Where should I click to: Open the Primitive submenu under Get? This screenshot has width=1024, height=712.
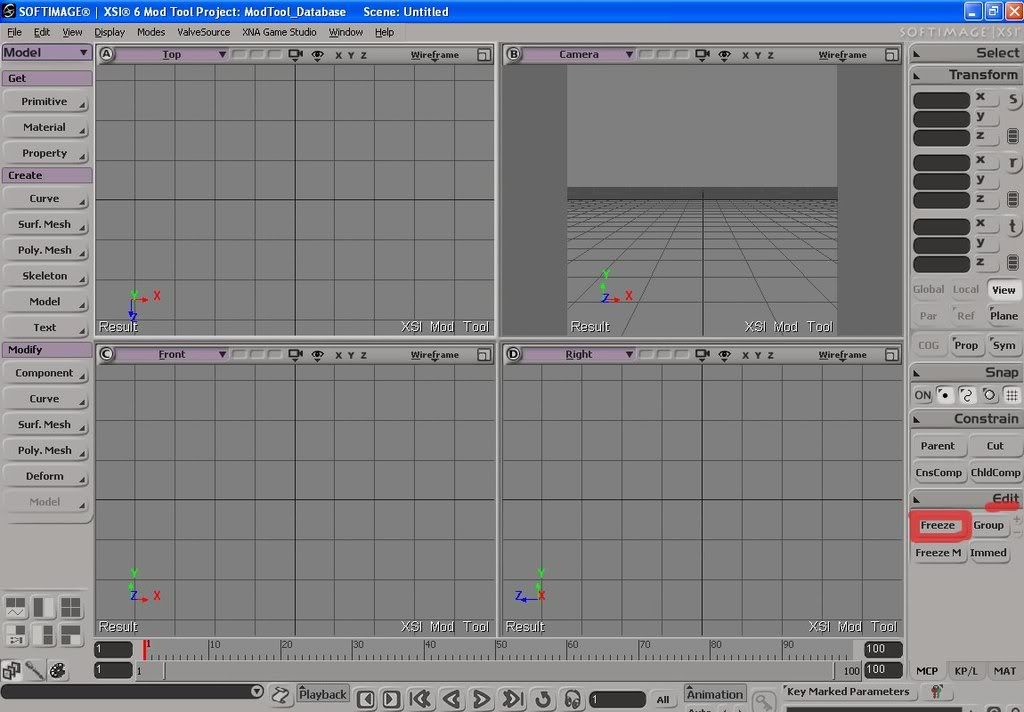[x=45, y=102]
